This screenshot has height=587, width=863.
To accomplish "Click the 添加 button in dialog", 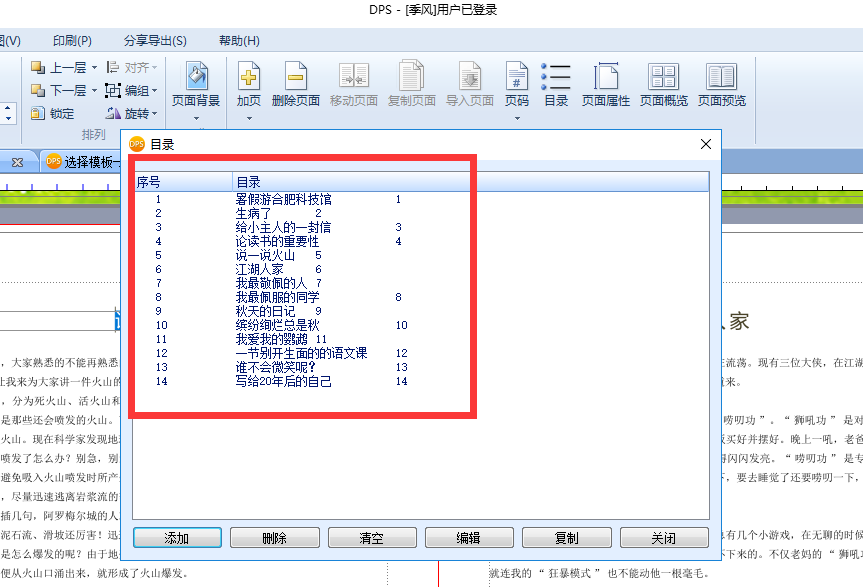I will (x=177, y=537).
